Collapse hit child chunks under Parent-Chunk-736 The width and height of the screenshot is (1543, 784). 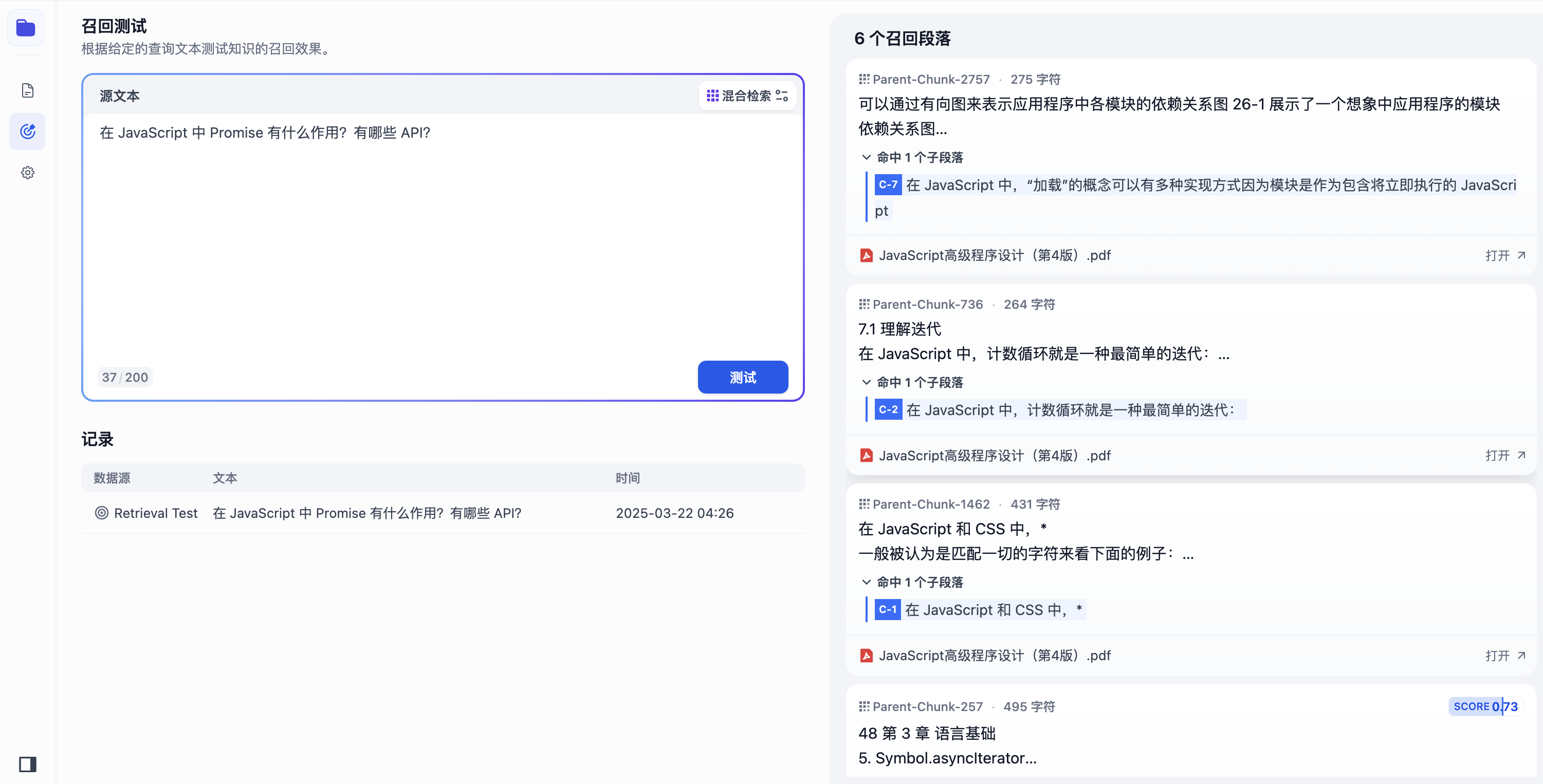point(866,382)
